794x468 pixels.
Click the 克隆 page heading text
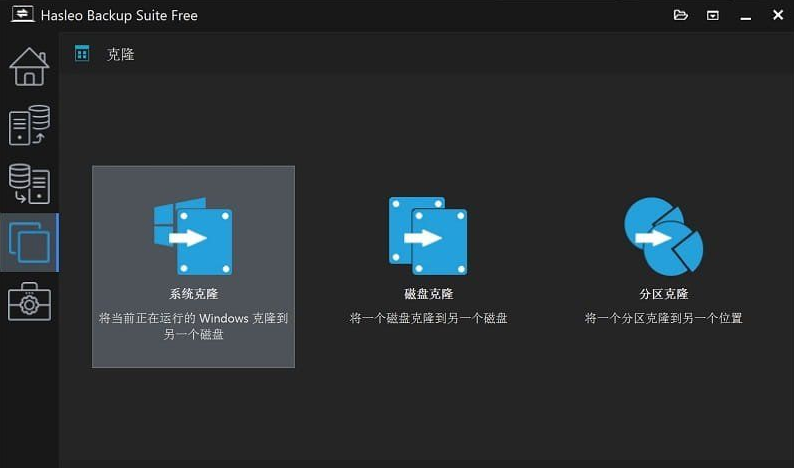(120, 54)
